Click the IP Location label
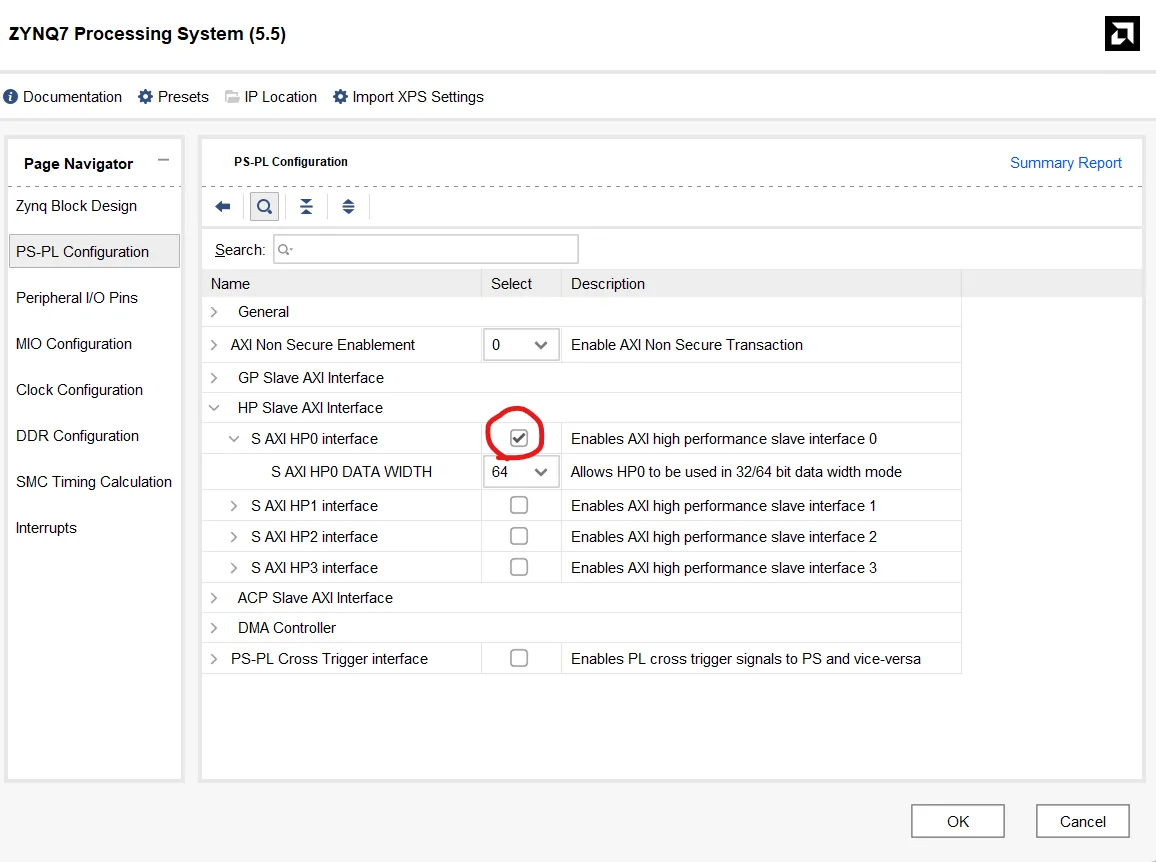Image resolution: width=1156 pixels, height=862 pixels. [280, 97]
